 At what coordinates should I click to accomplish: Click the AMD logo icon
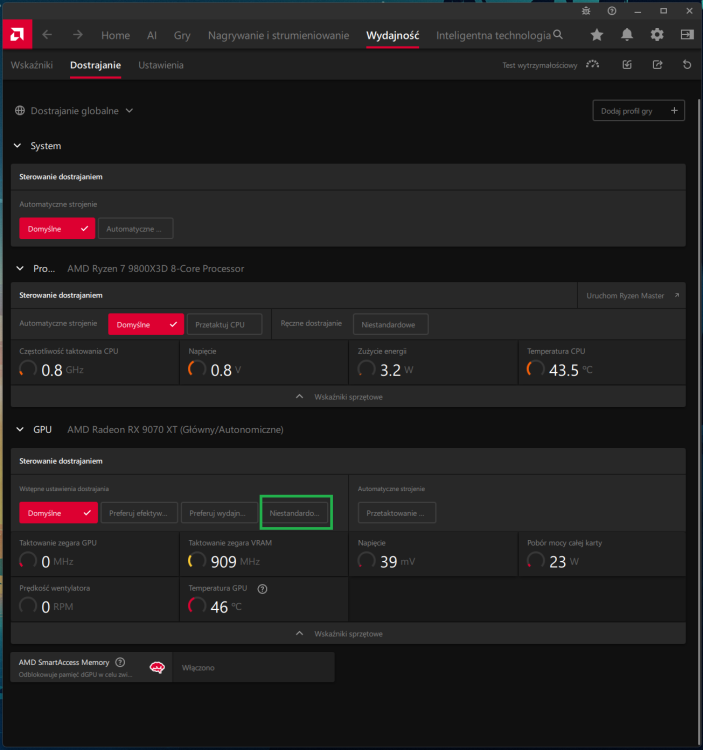[x=17, y=34]
